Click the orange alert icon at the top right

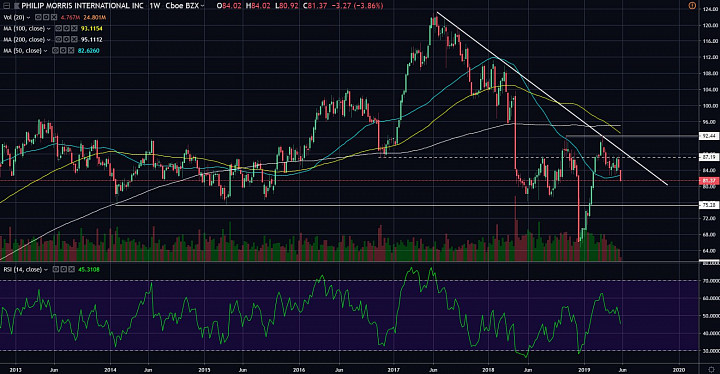tap(692, 6)
